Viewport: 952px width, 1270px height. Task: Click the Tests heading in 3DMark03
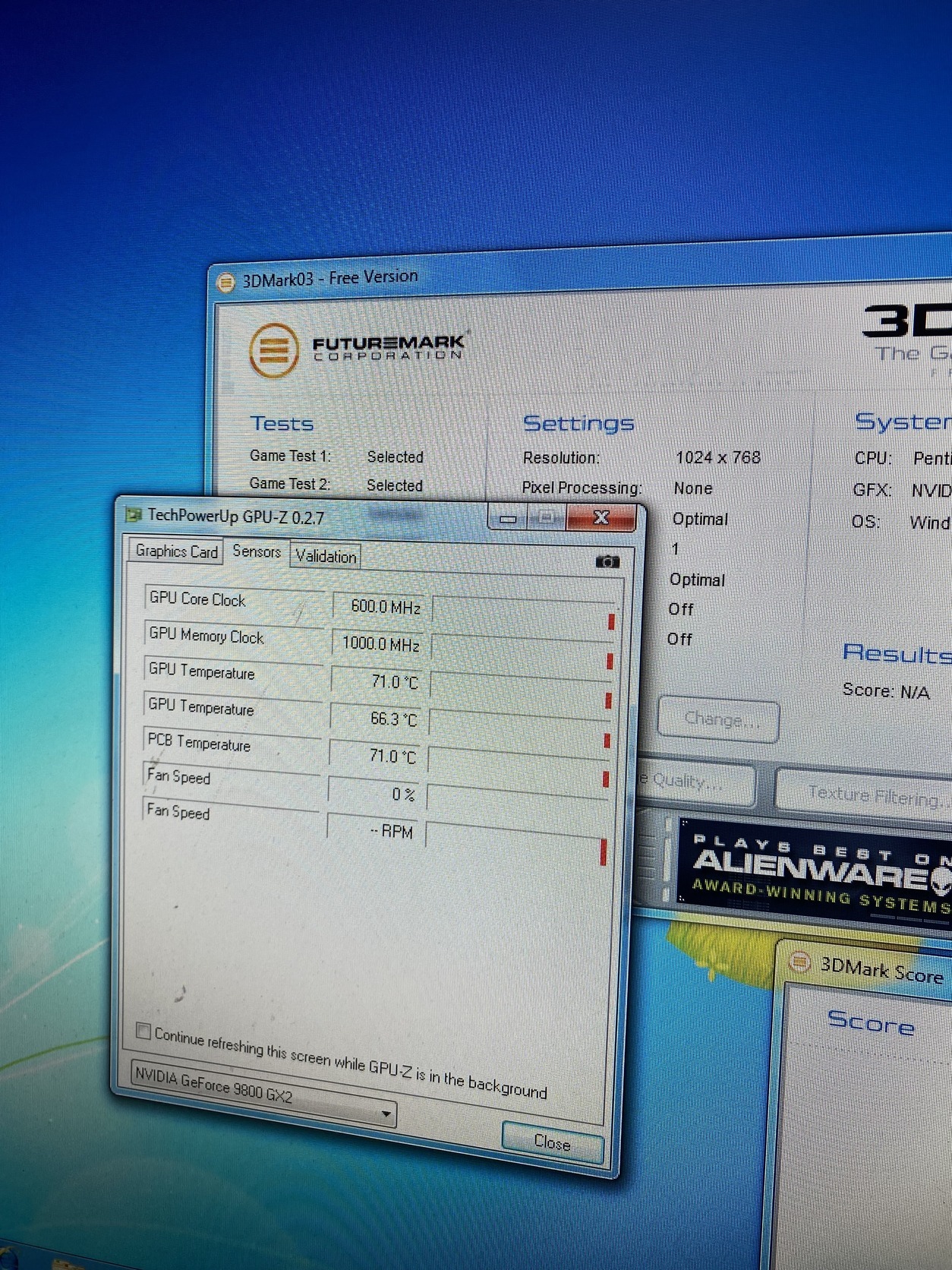pyautogui.click(x=282, y=424)
